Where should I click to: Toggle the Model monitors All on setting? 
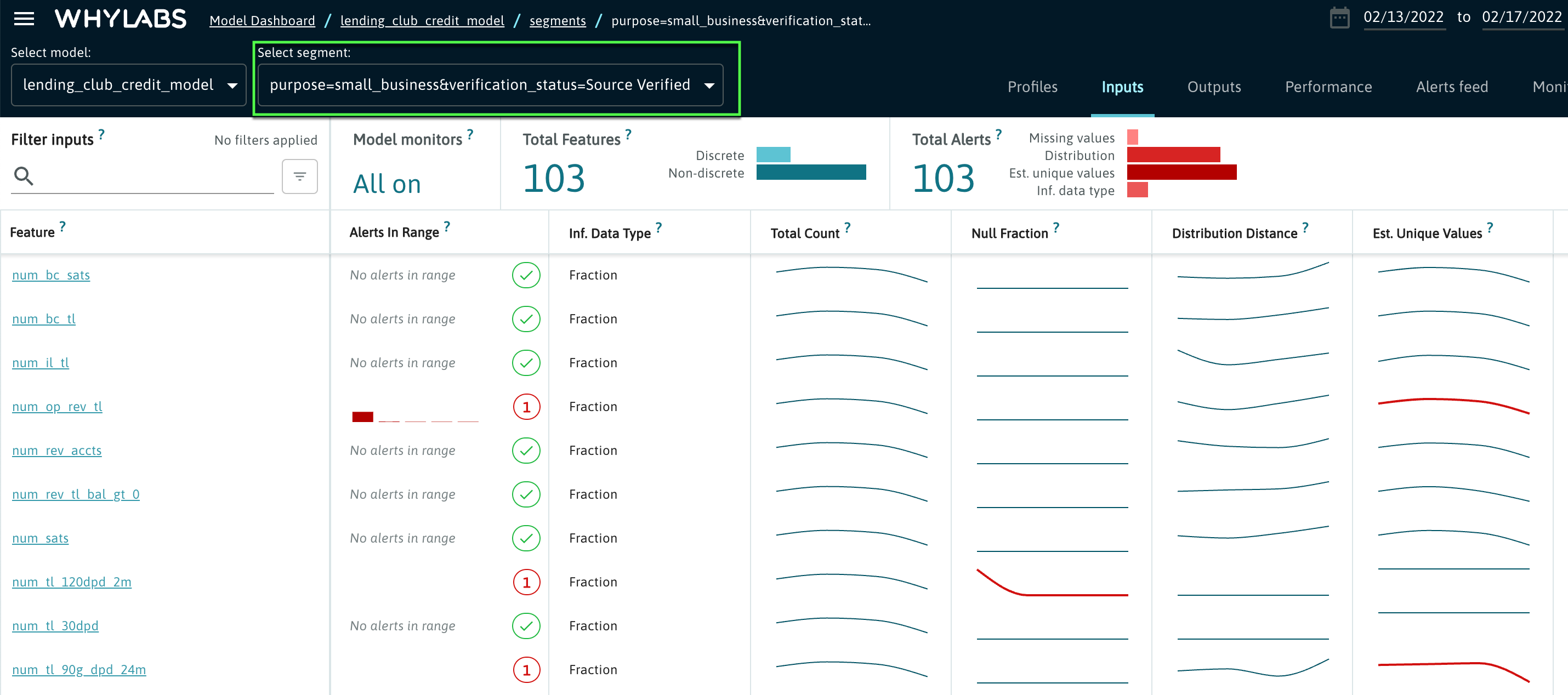click(387, 184)
